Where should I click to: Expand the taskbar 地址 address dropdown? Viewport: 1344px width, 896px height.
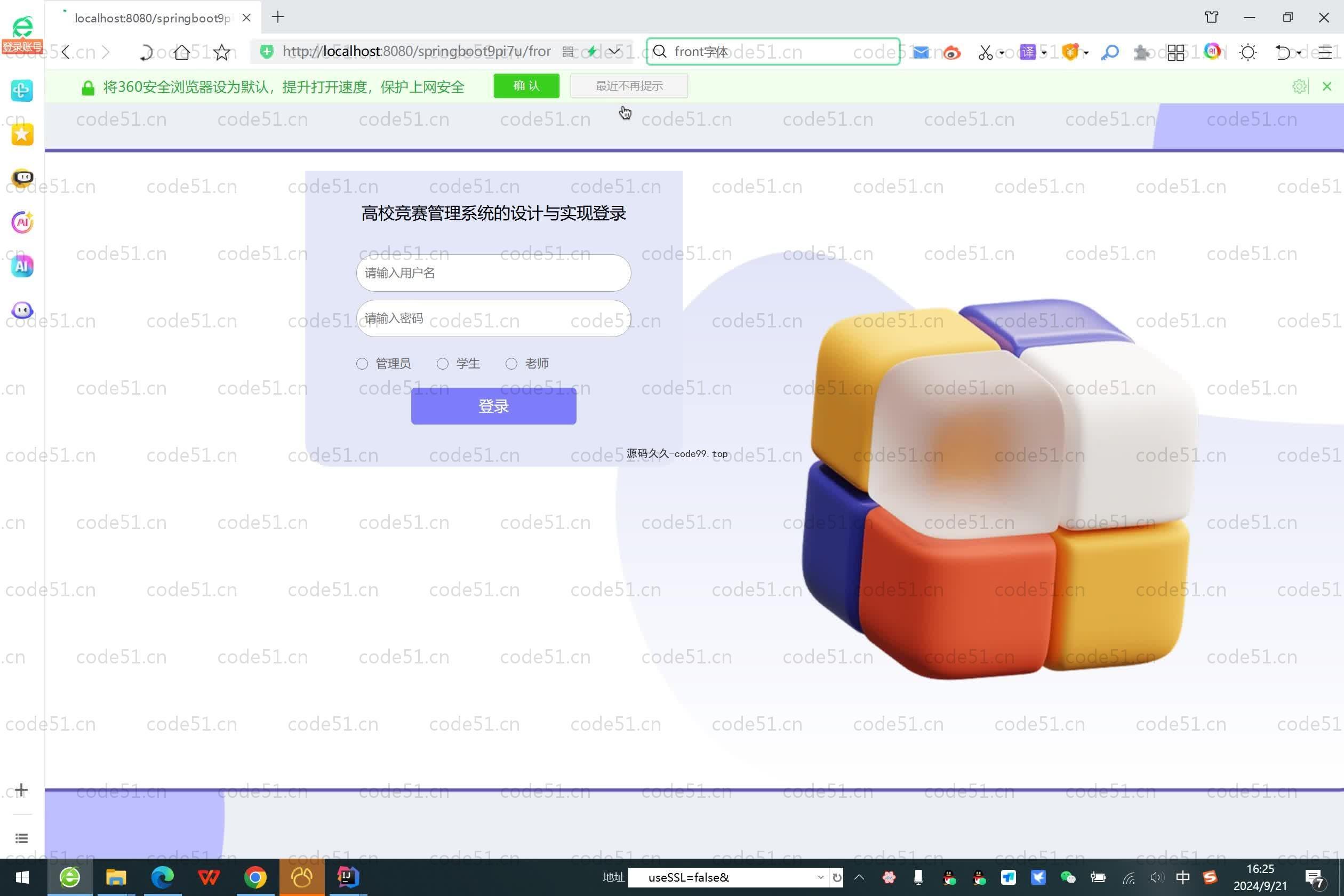click(x=821, y=877)
